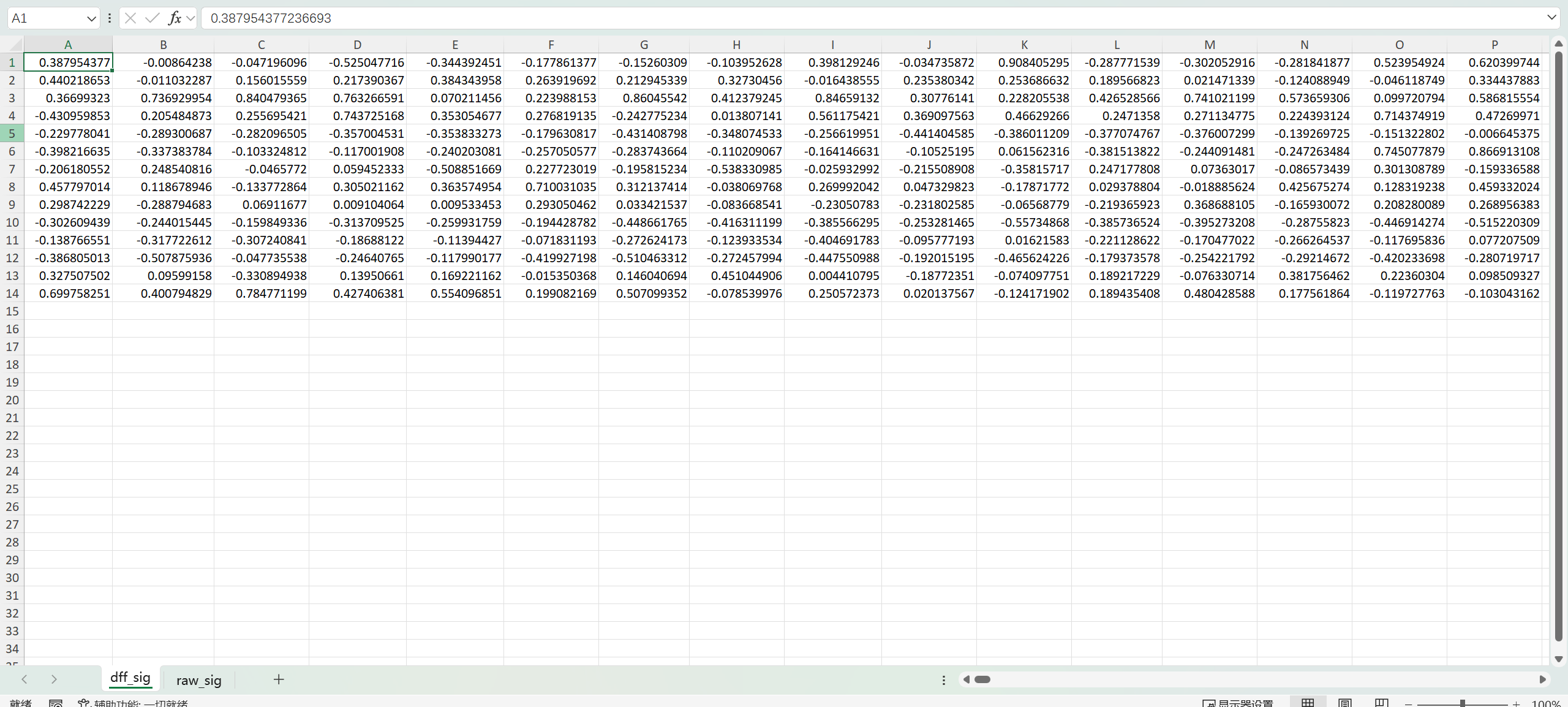Add a new sheet with plus icon

[279, 679]
